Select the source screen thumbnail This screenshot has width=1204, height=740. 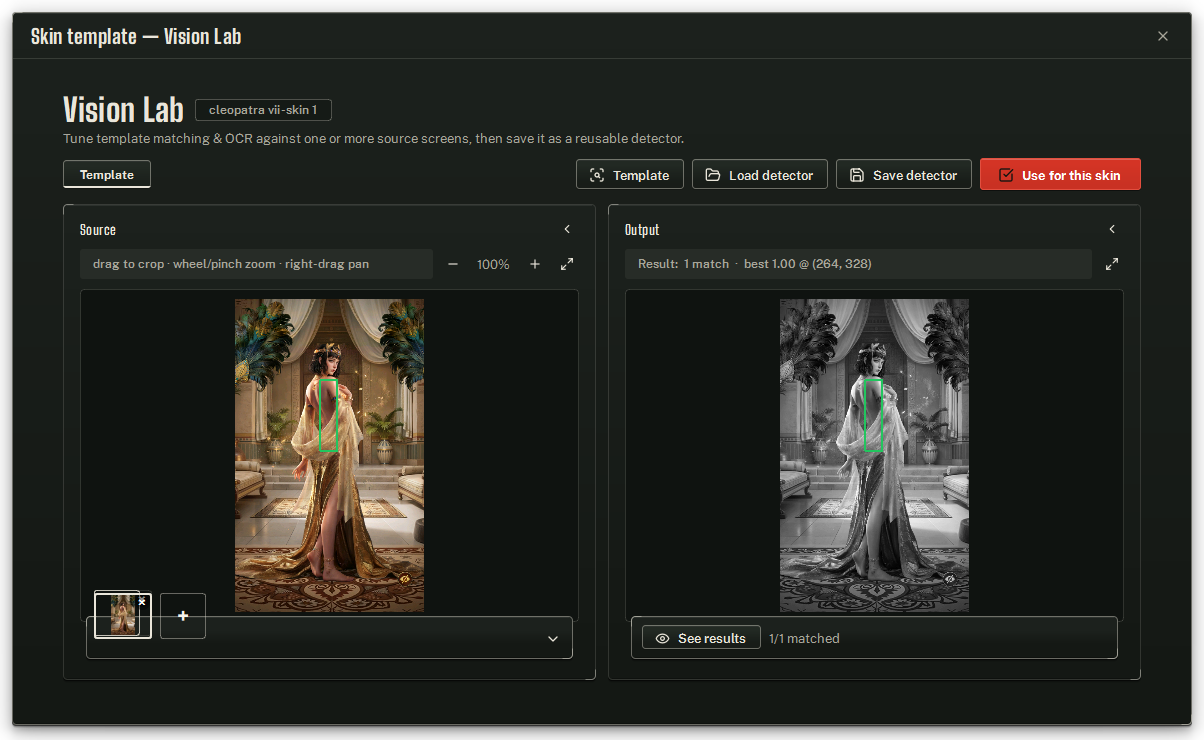(123, 614)
